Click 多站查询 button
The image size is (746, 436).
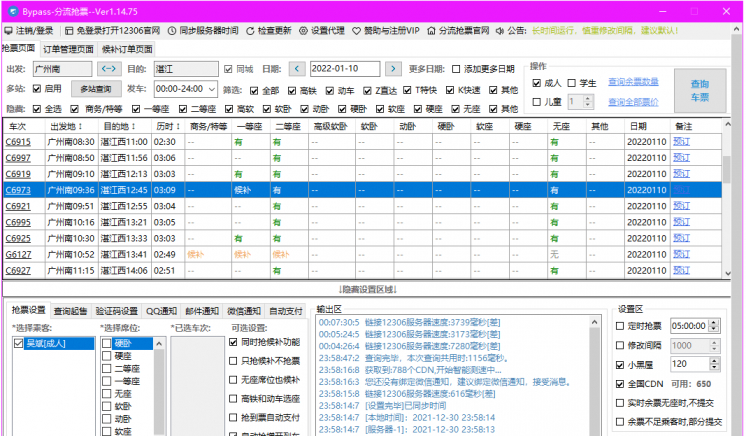[x=96, y=89]
